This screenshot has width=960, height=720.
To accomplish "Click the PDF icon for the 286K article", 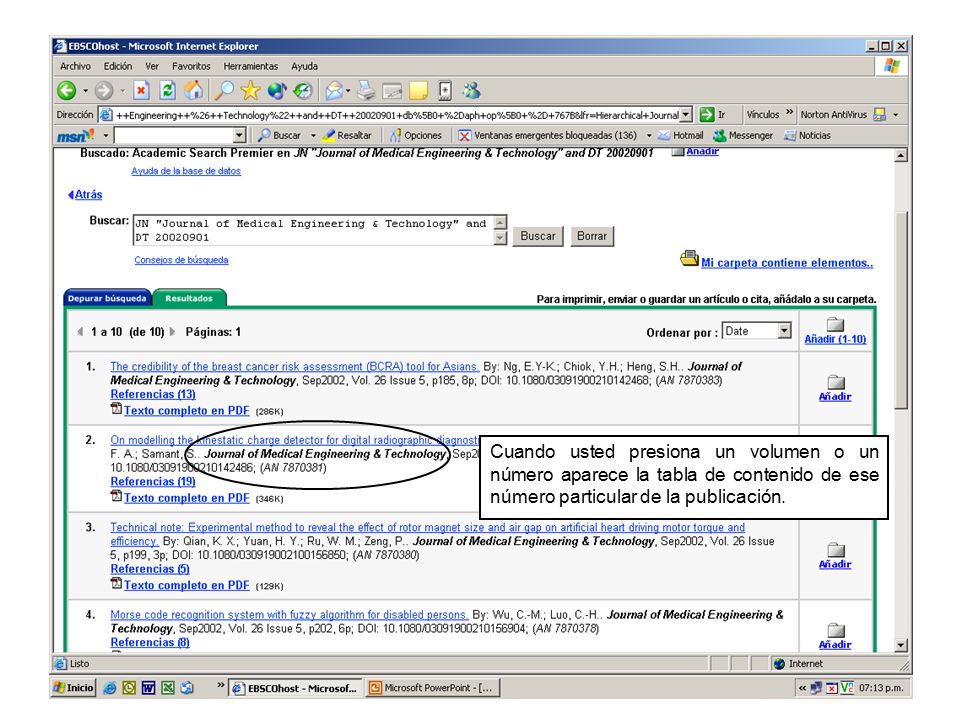I will [116, 409].
